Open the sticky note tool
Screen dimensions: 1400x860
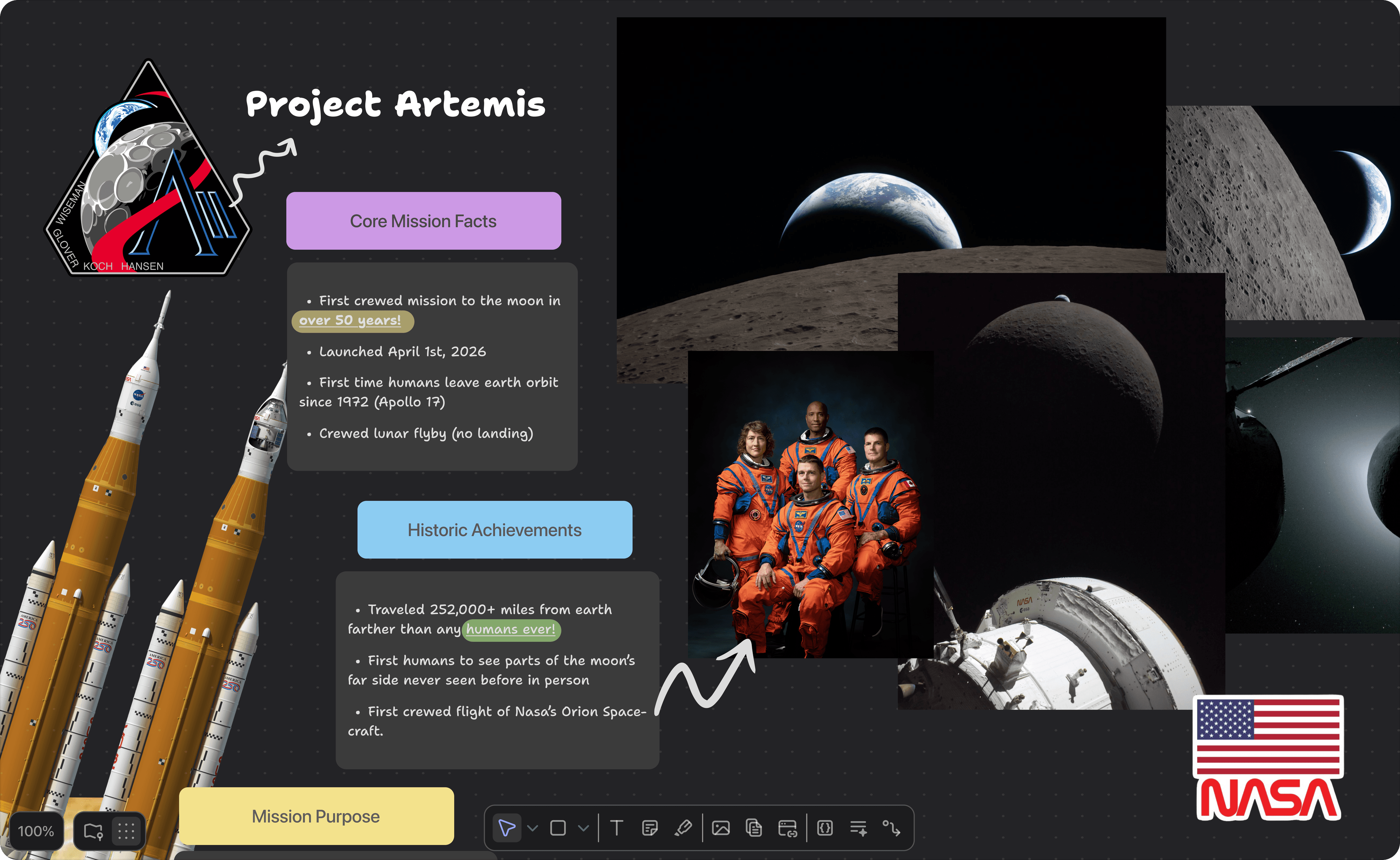click(650, 829)
